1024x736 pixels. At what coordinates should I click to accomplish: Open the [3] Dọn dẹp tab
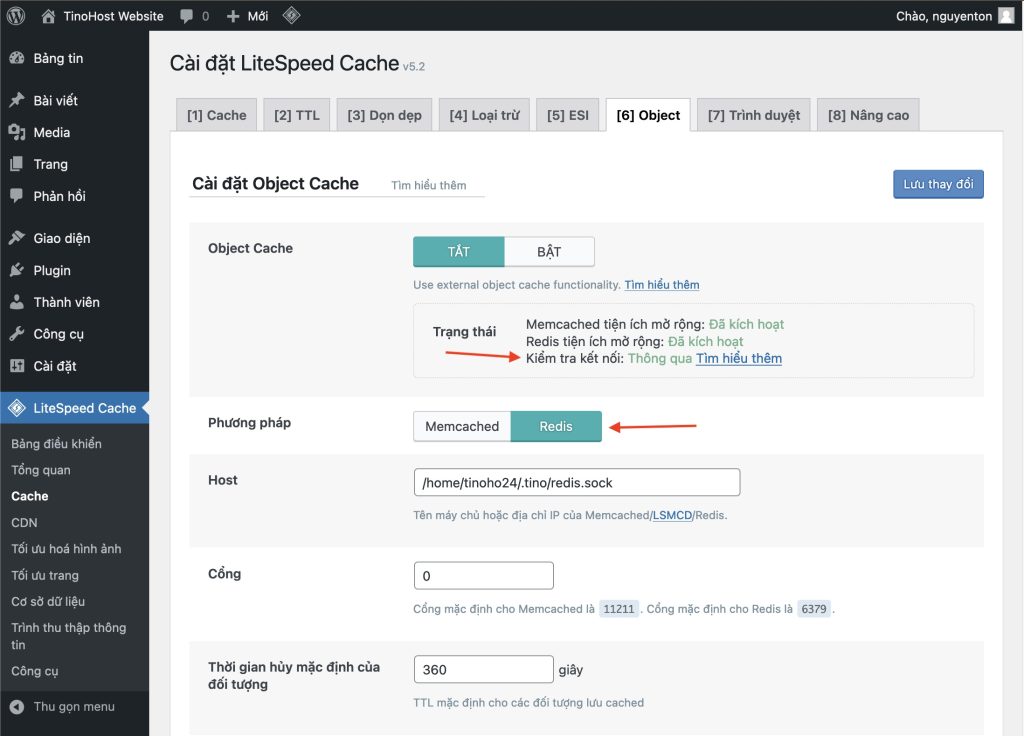385,115
